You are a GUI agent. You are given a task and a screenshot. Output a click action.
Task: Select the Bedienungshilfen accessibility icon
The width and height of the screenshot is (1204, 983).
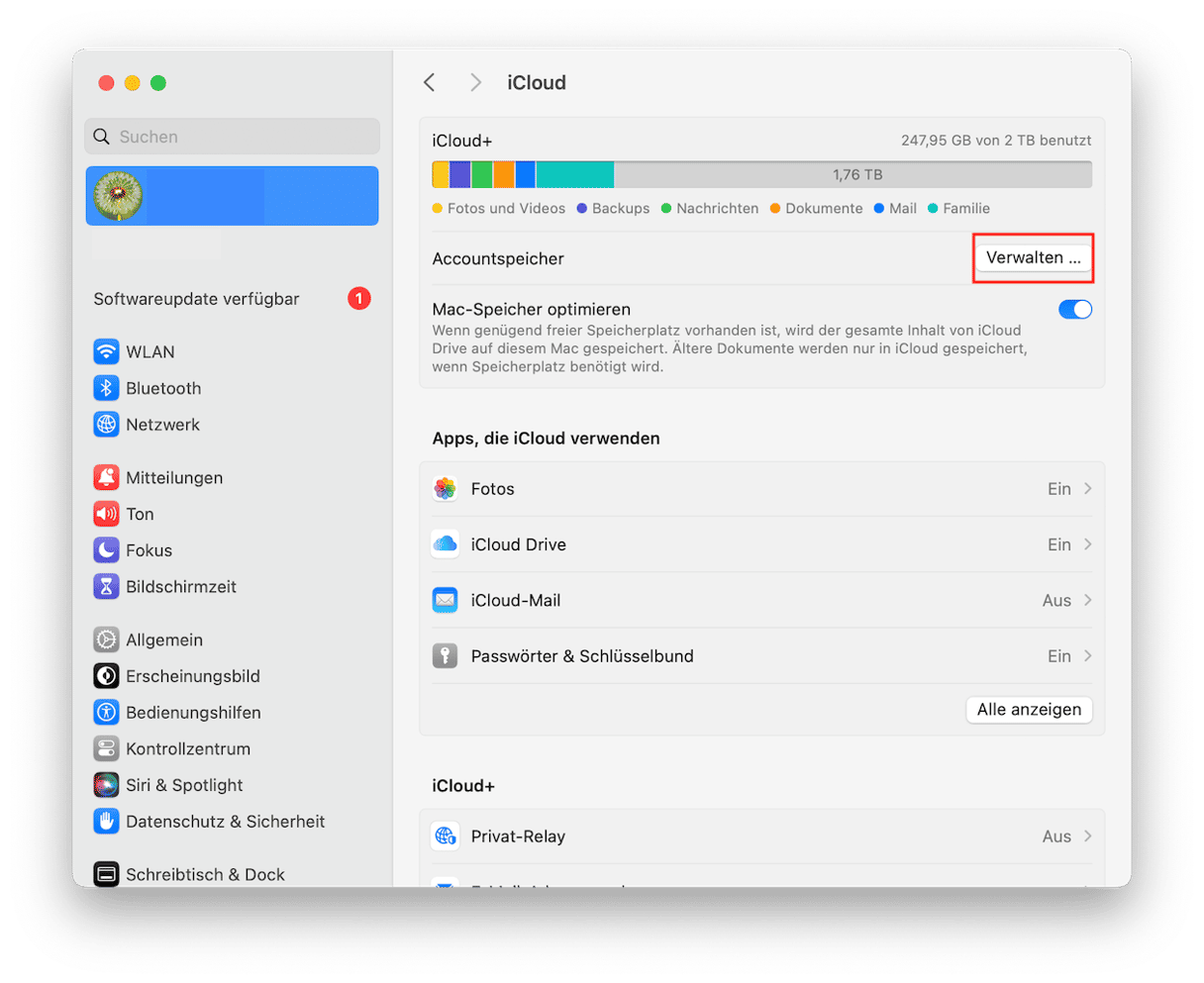coord(106,713)
